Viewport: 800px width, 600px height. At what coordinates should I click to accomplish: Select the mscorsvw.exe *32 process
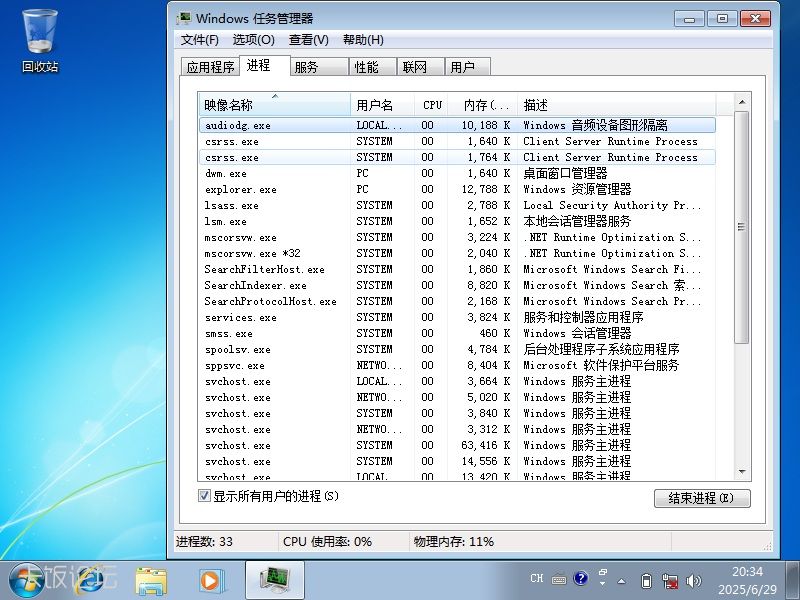457,253
